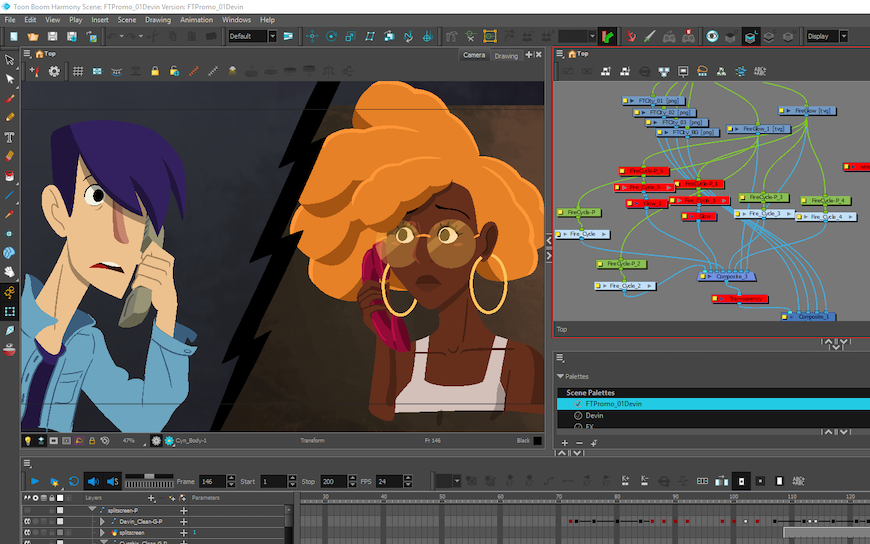Toggle the Sound enable speaker button
The width and height of the screenshot is (870, 544).
93,481
